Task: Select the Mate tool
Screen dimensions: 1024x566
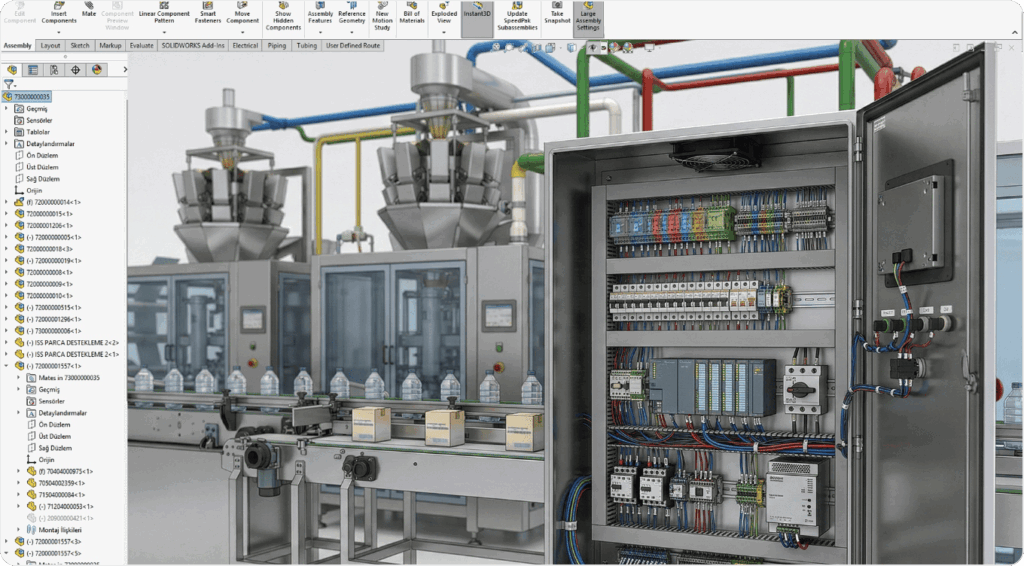Action: 89,10
